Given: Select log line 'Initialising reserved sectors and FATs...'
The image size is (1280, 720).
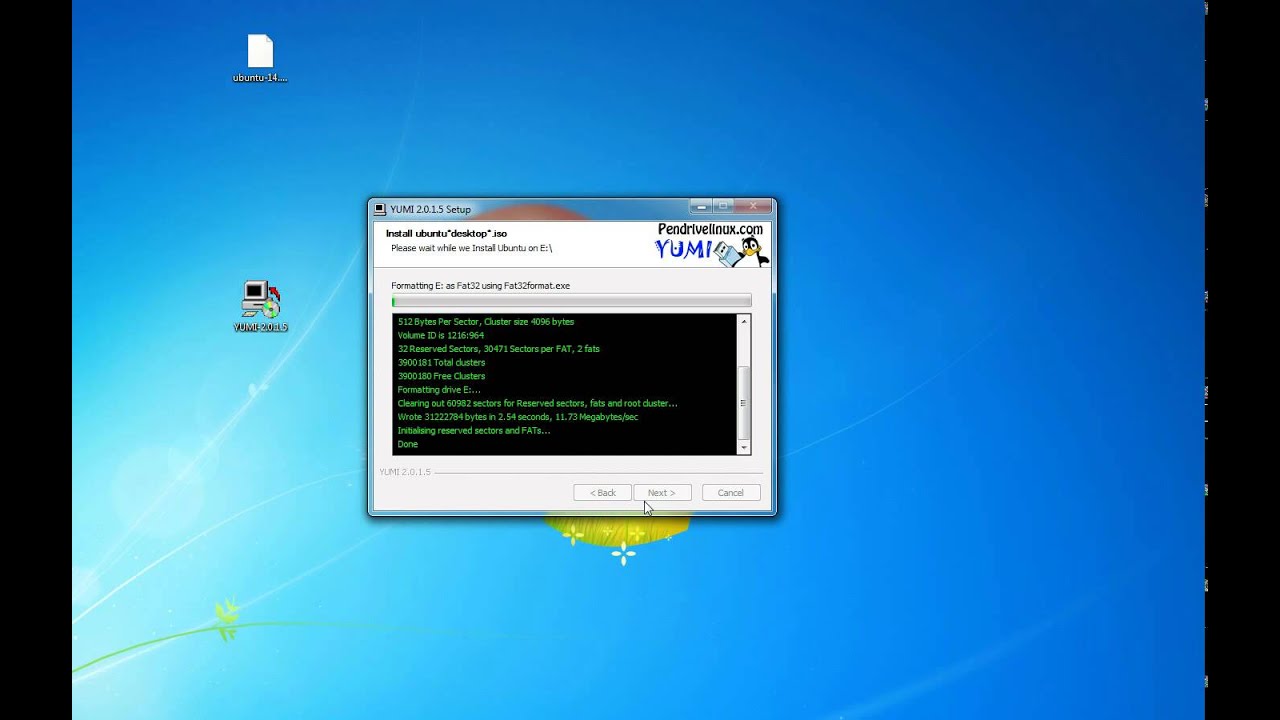Looking at the screenshot, I should pos(474,430).
